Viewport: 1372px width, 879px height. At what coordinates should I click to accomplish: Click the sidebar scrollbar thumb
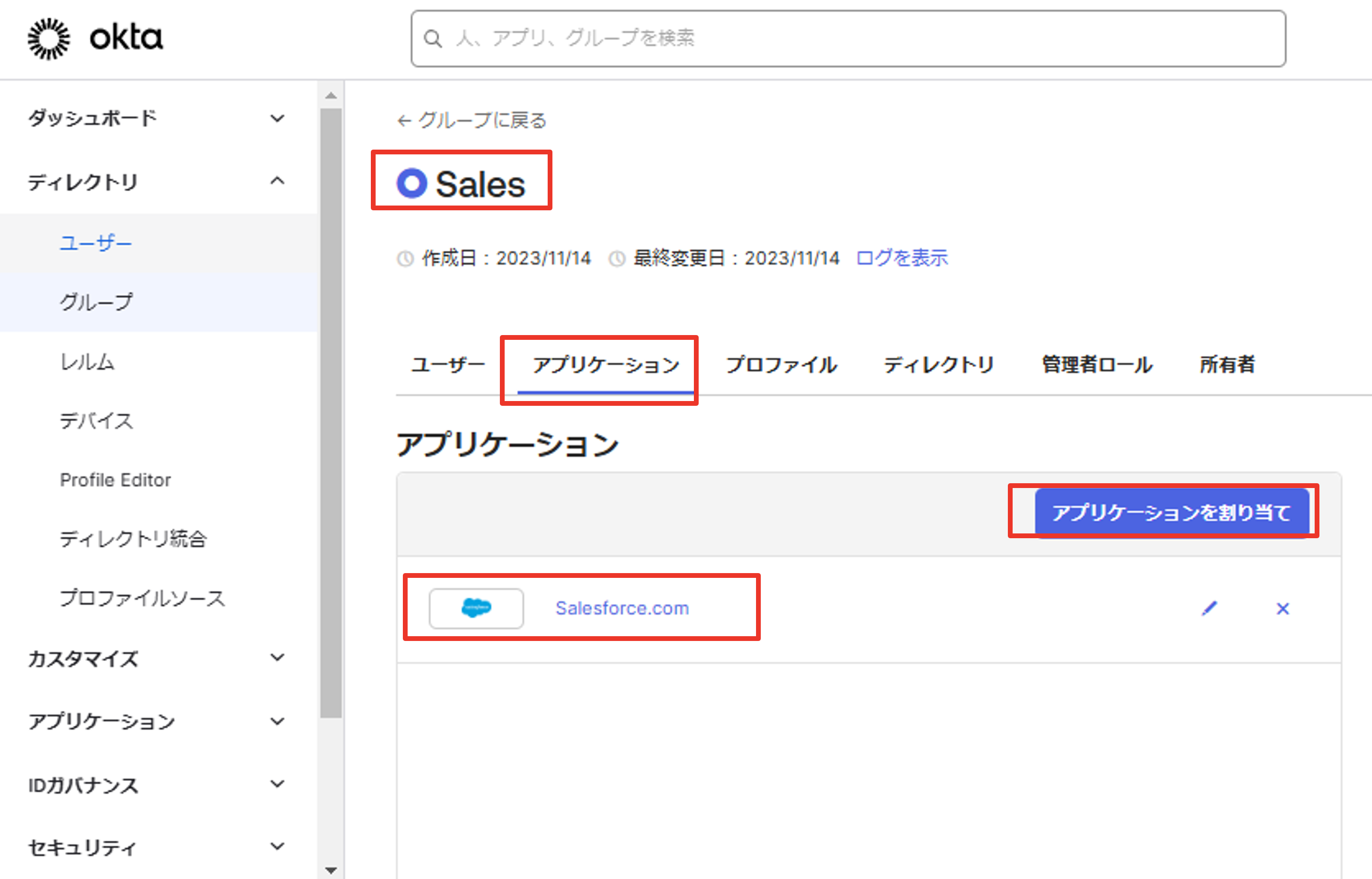click(331, 412)
